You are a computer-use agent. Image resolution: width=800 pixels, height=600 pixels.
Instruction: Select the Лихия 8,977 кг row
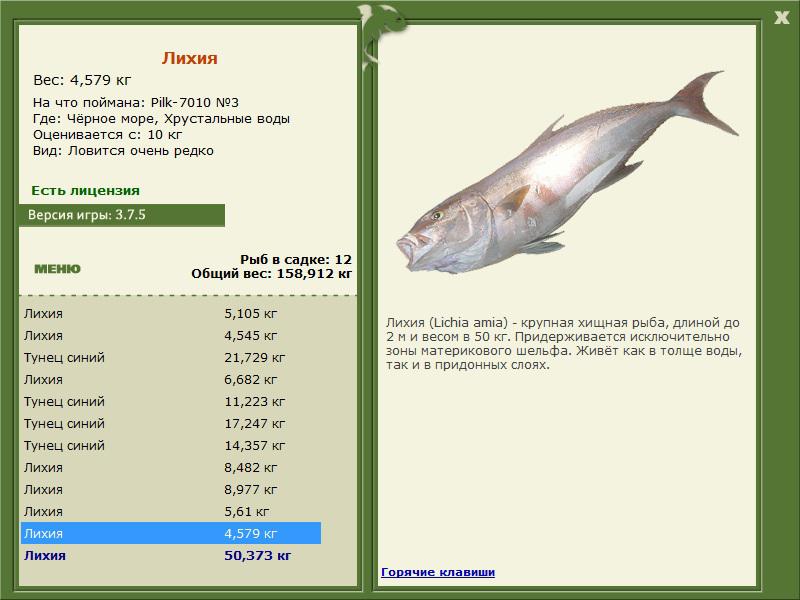point(171,489)
